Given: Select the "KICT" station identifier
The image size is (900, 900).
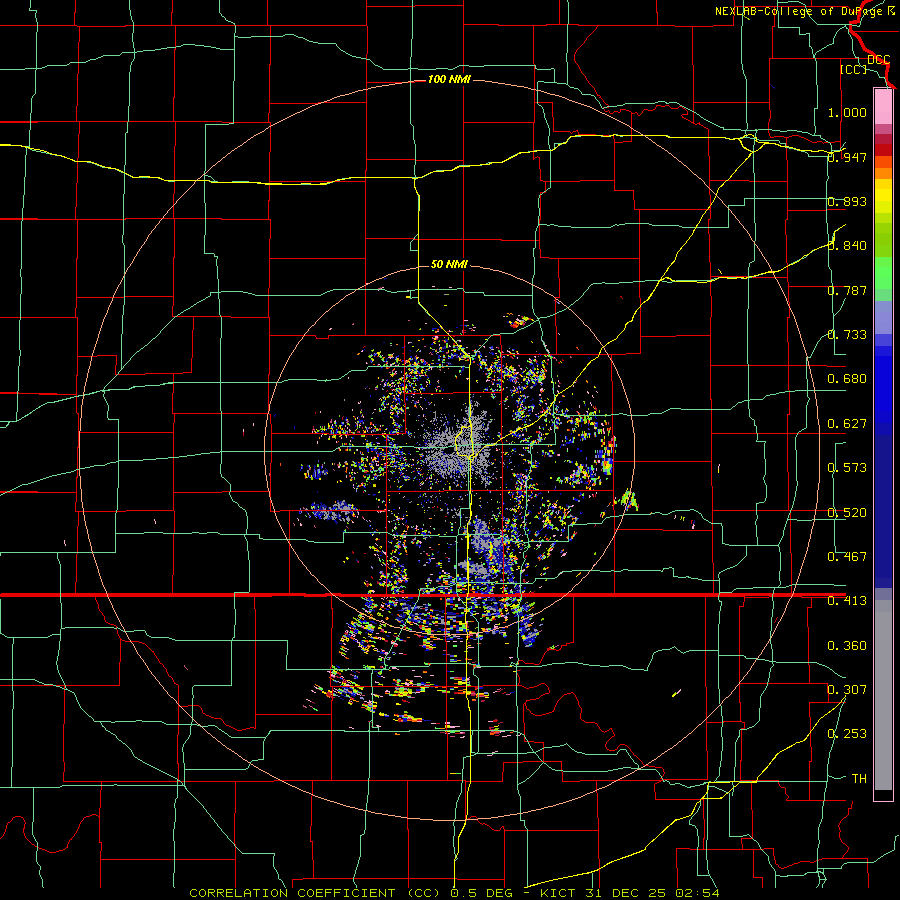Looking at the screenshot, I should pos(557,893).
